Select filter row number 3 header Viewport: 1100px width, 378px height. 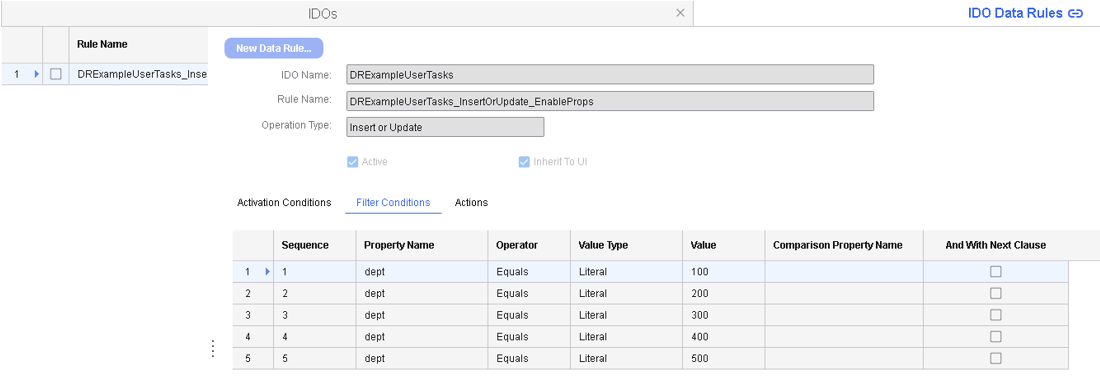(253, 315)
